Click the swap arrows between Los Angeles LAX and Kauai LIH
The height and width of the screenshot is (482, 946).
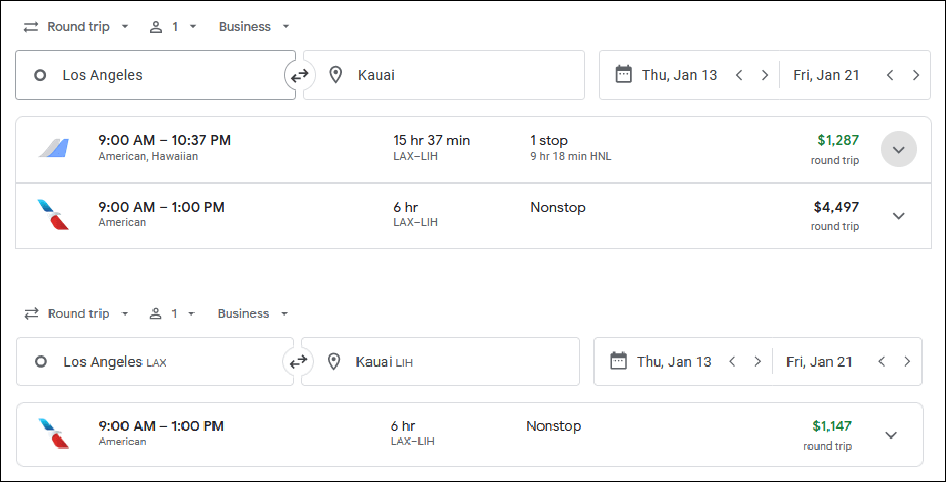(x=298, y=362)
